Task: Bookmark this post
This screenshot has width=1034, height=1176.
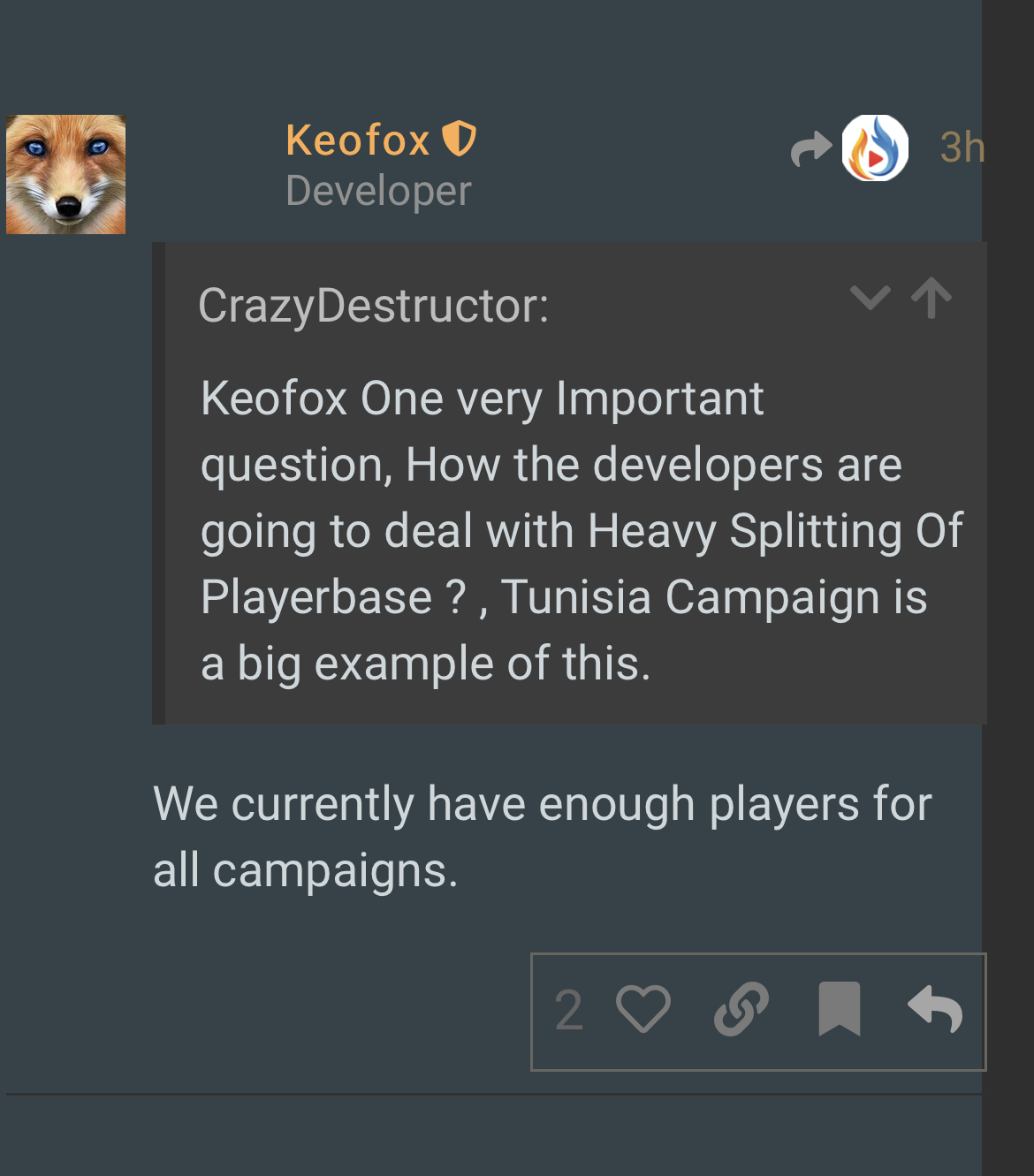Action: coord(839,1009)
